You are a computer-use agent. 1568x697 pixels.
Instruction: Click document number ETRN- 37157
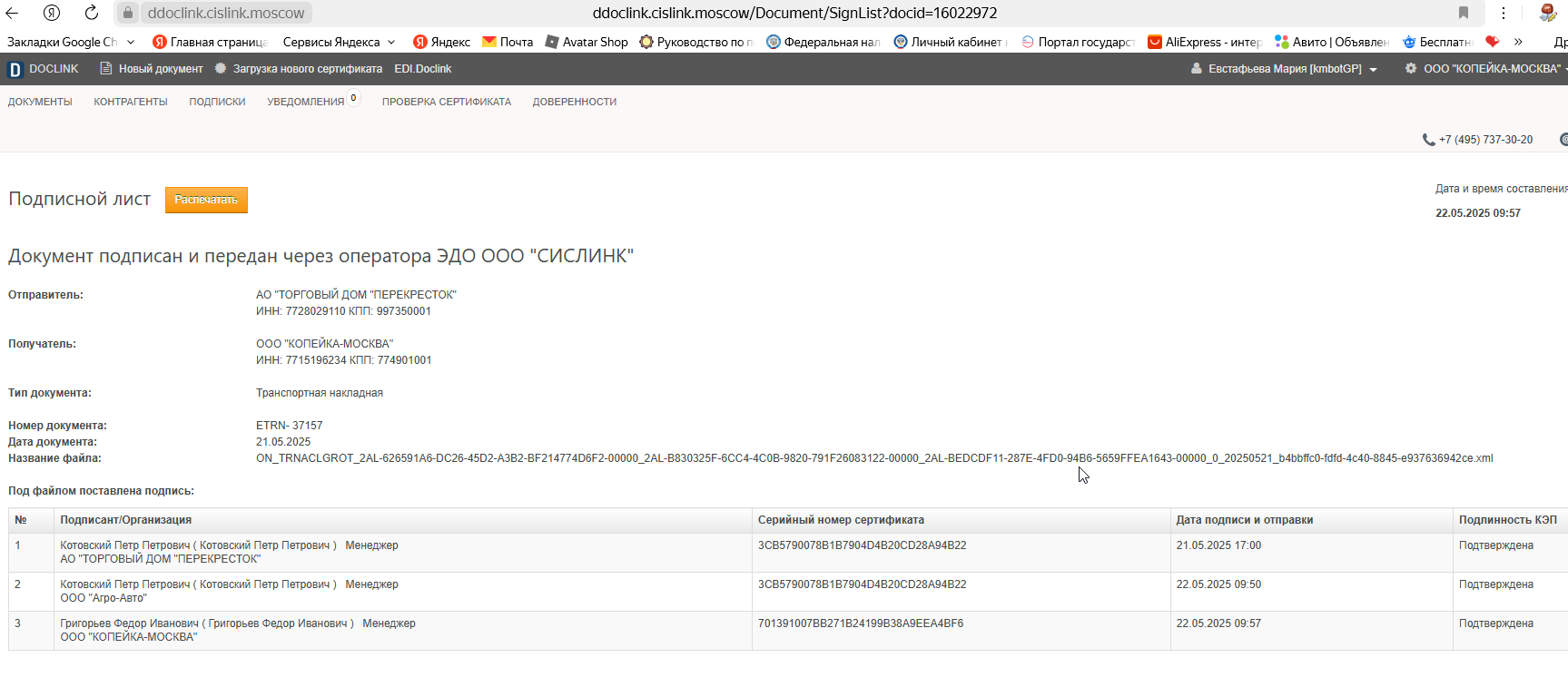(x=289, y=426)
